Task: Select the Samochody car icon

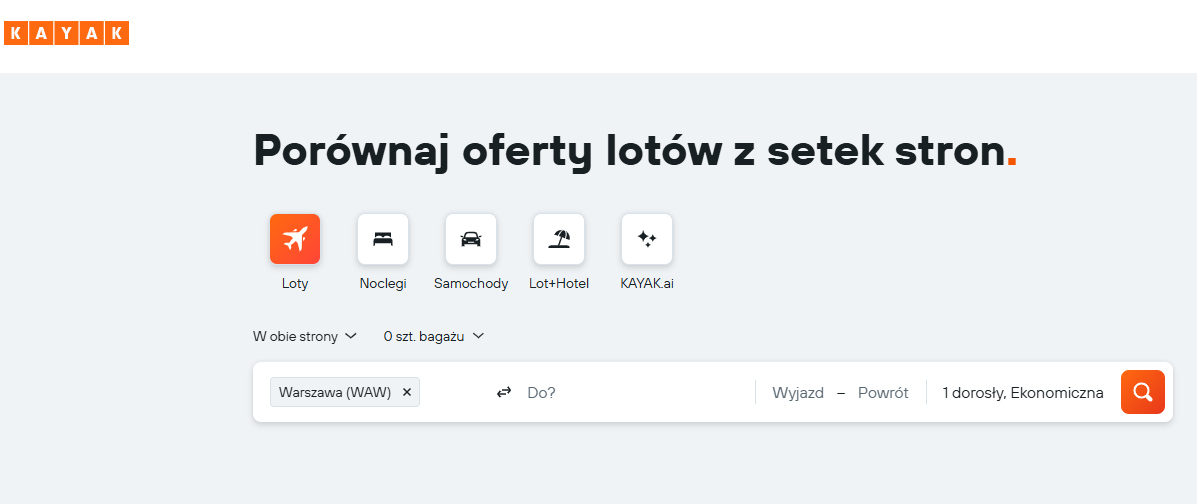Action: [471, 239]
